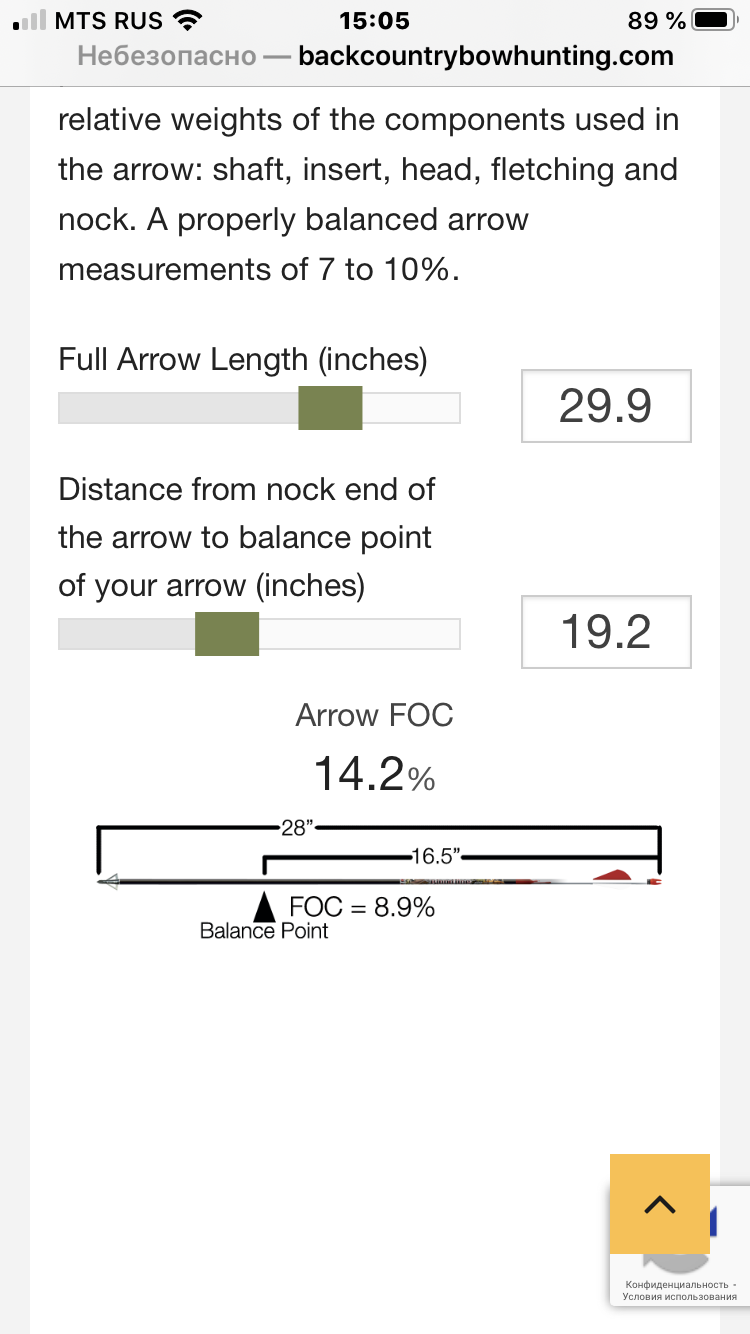This screenshot has width=750, height=1334.
Task: Click the FOC = 8.9% diagram caption
Action: click(362, 907)
